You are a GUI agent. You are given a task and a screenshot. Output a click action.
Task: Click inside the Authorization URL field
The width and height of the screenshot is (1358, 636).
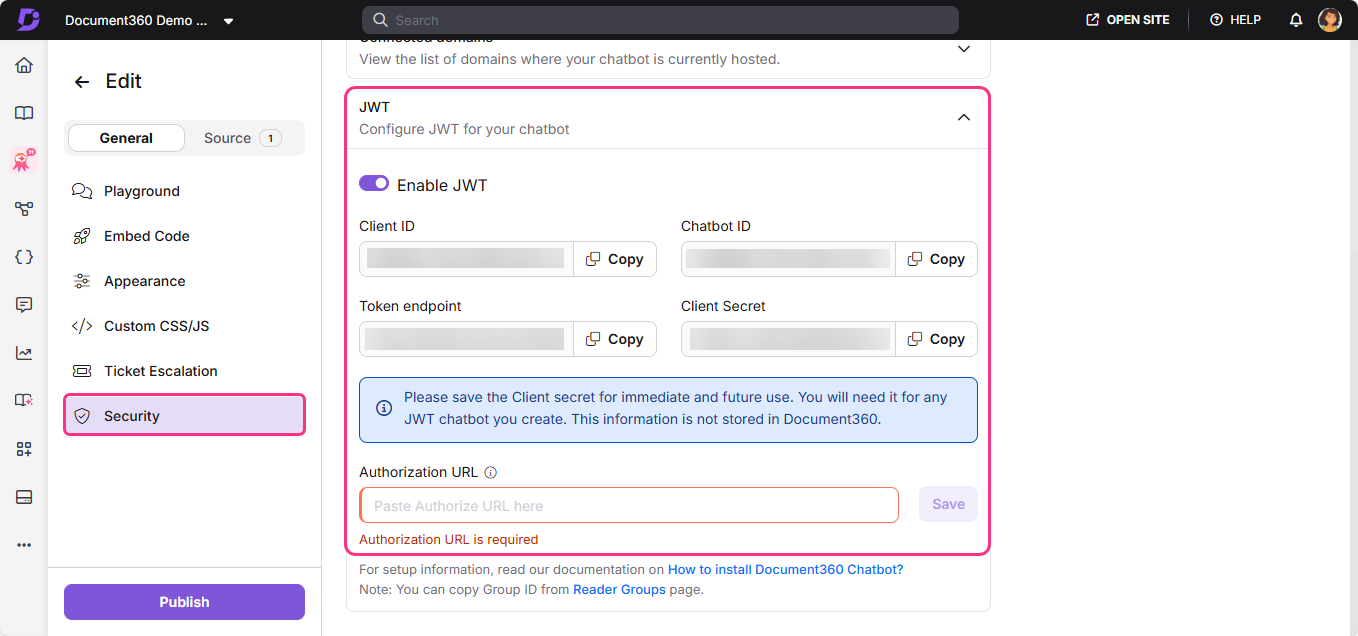pyautogui.click(x=629, y=504)
